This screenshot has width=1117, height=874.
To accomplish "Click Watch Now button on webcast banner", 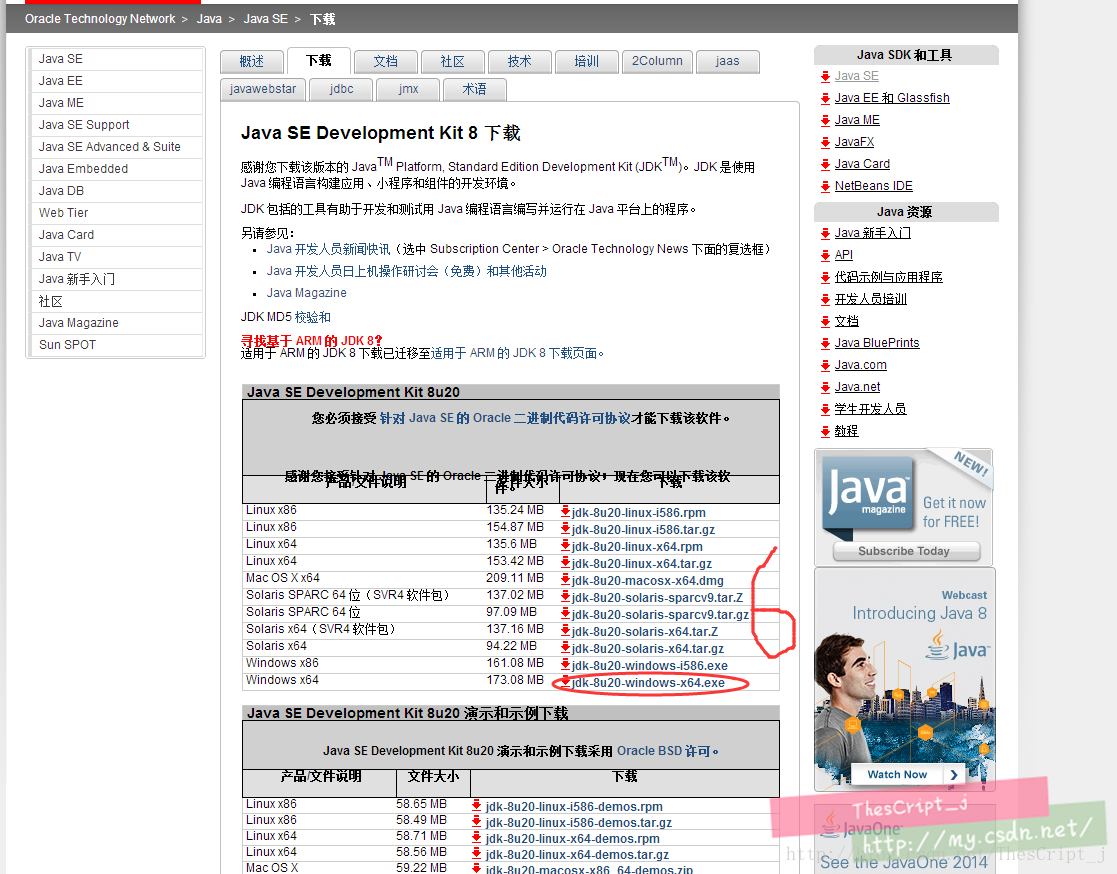I will point(908,774).
